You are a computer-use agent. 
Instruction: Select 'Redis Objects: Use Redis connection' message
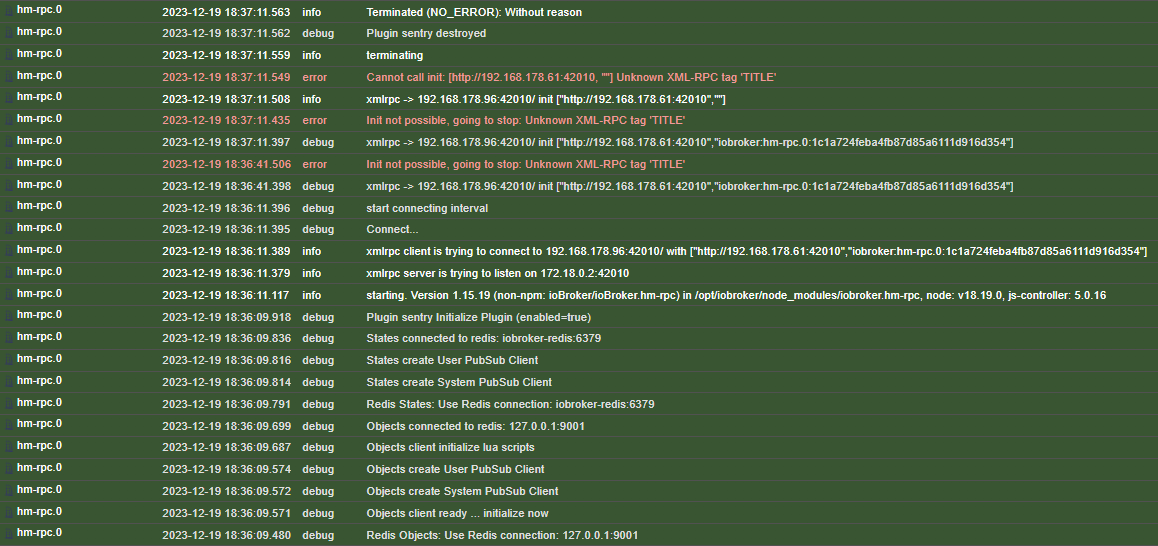click(502, 535)
